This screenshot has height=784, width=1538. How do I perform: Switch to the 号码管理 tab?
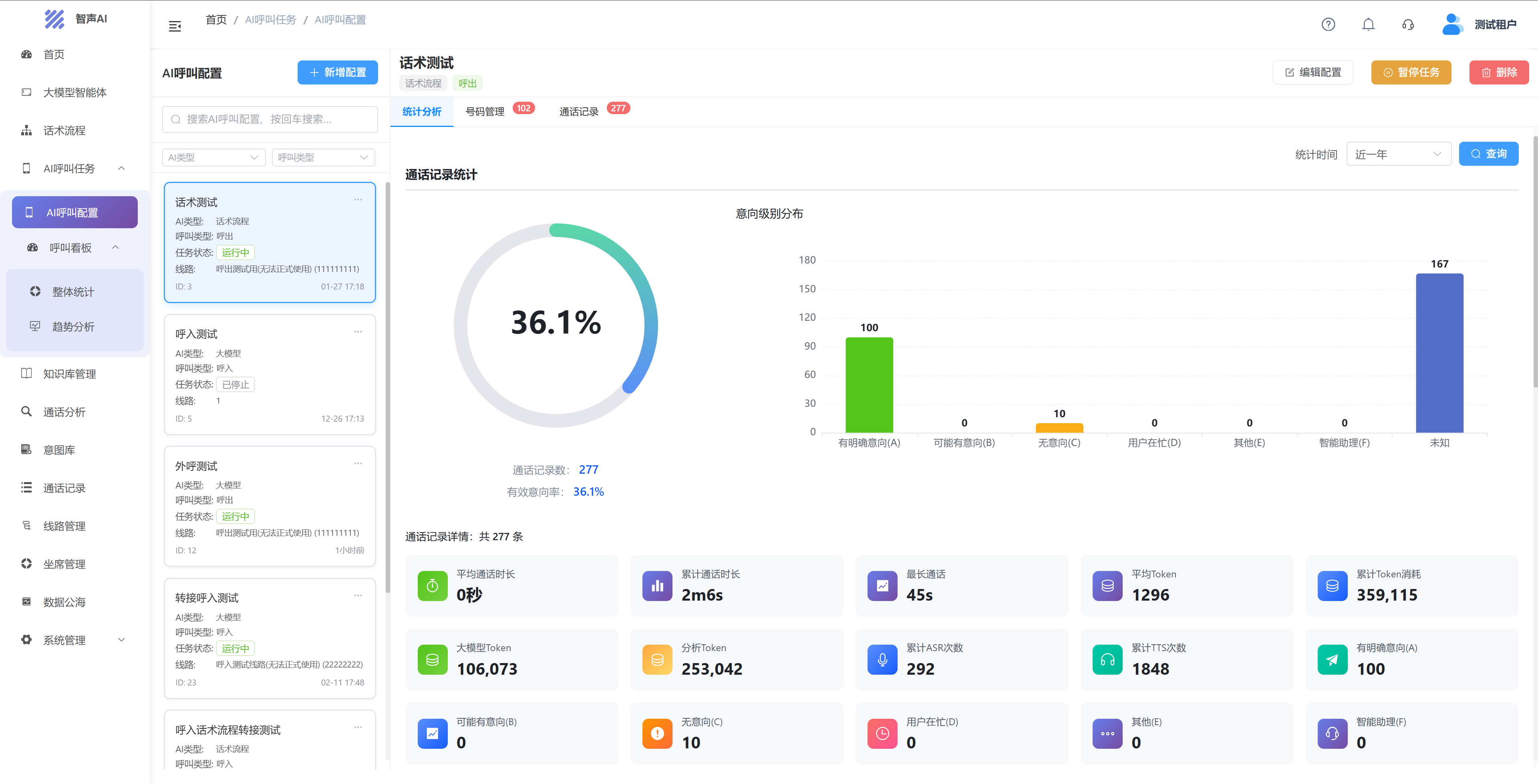[485, 112]
